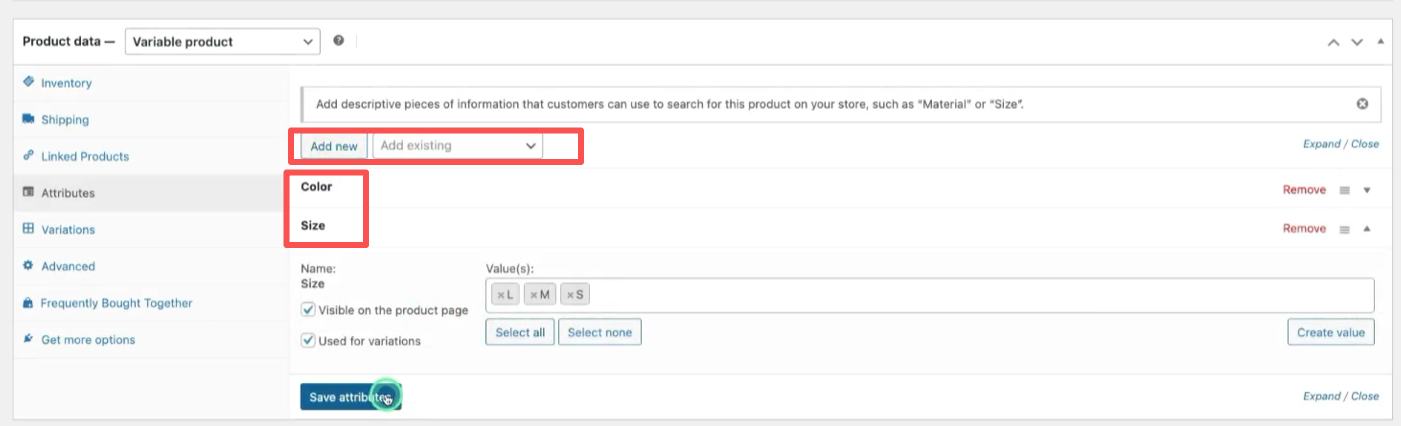Open the Get more options tab
The image size is (1401, 426).
(x=88, y=340)
